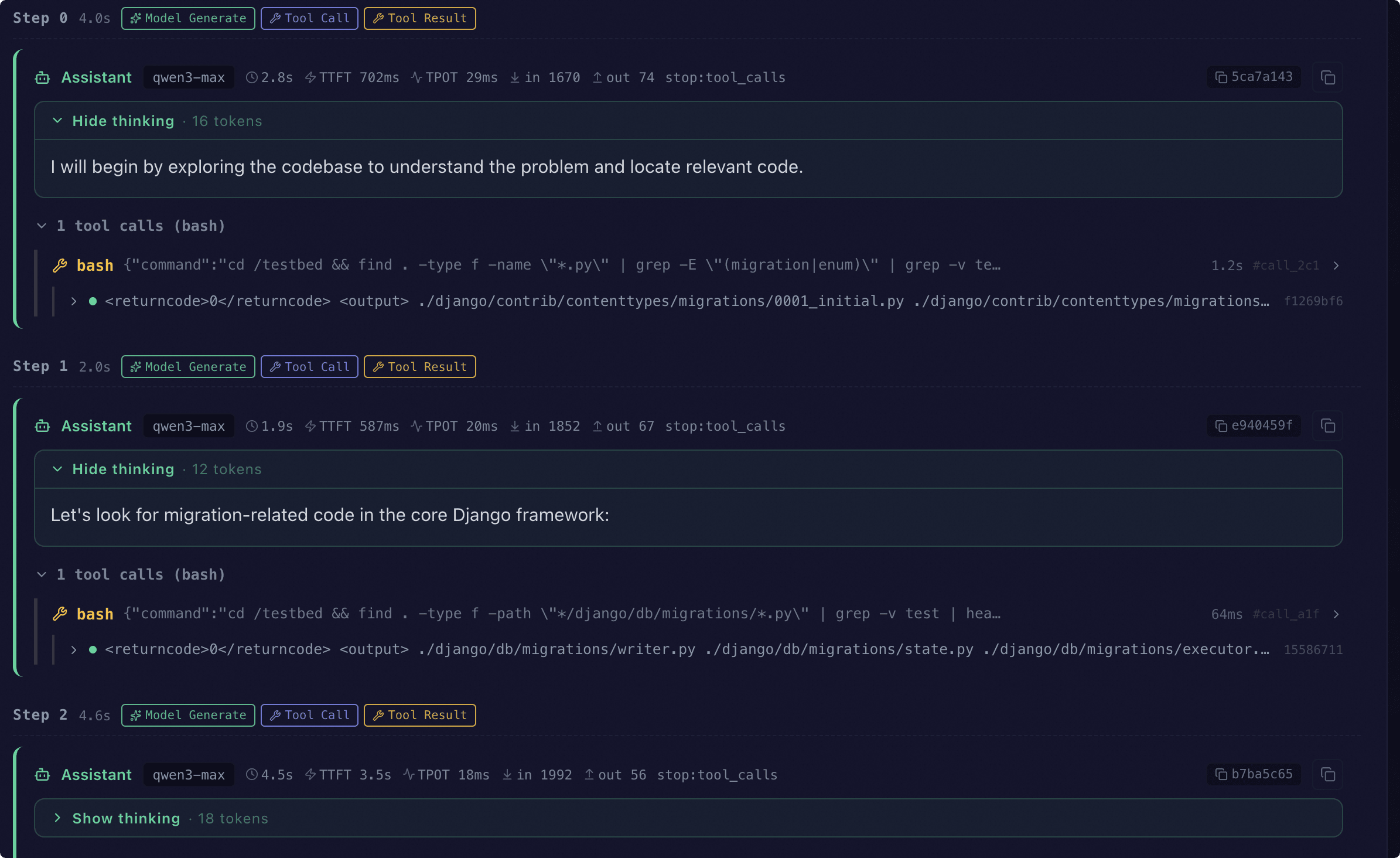Copy Step 0 assistant message with copy icon
The width and height of the screenshot is (1400, 858).
1327,77
